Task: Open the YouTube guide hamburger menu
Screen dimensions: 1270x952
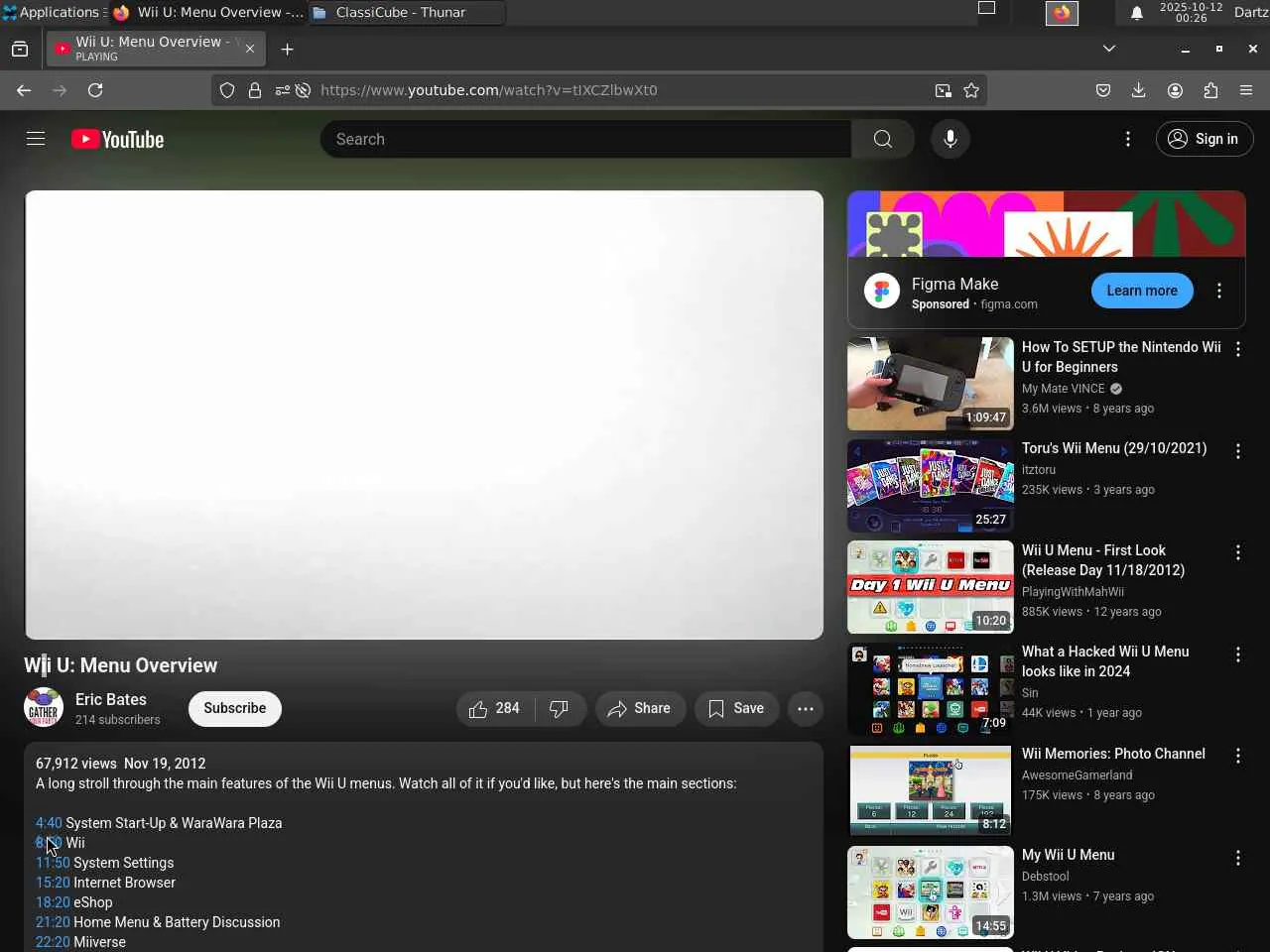Action: [36, 139]
